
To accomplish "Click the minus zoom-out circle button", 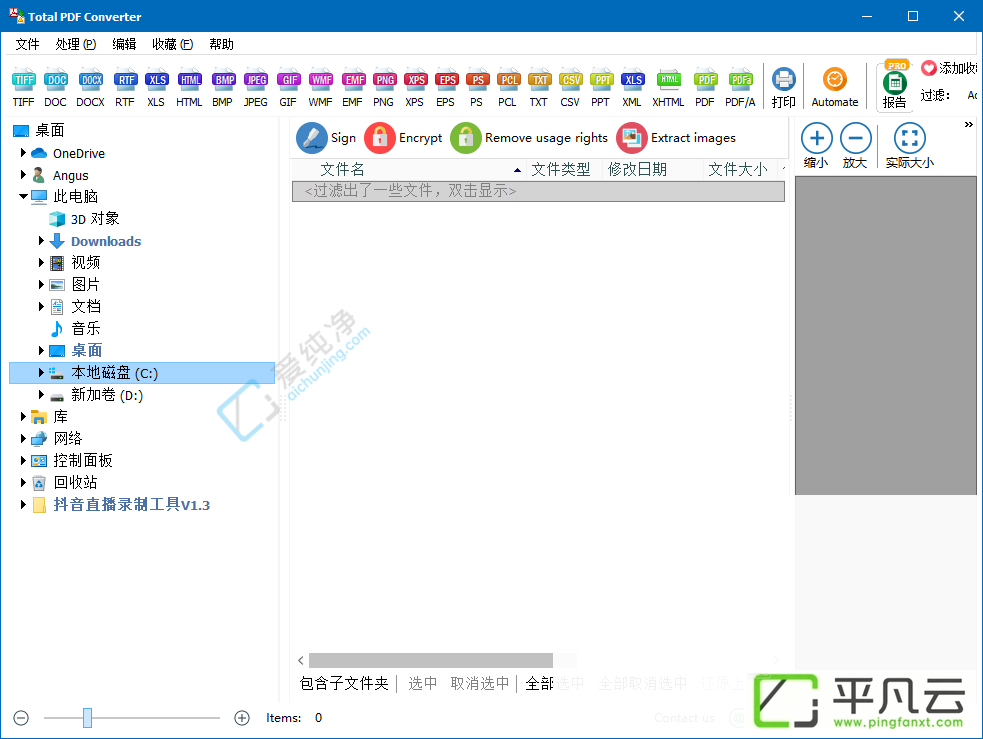I will [x=21, y=718].
